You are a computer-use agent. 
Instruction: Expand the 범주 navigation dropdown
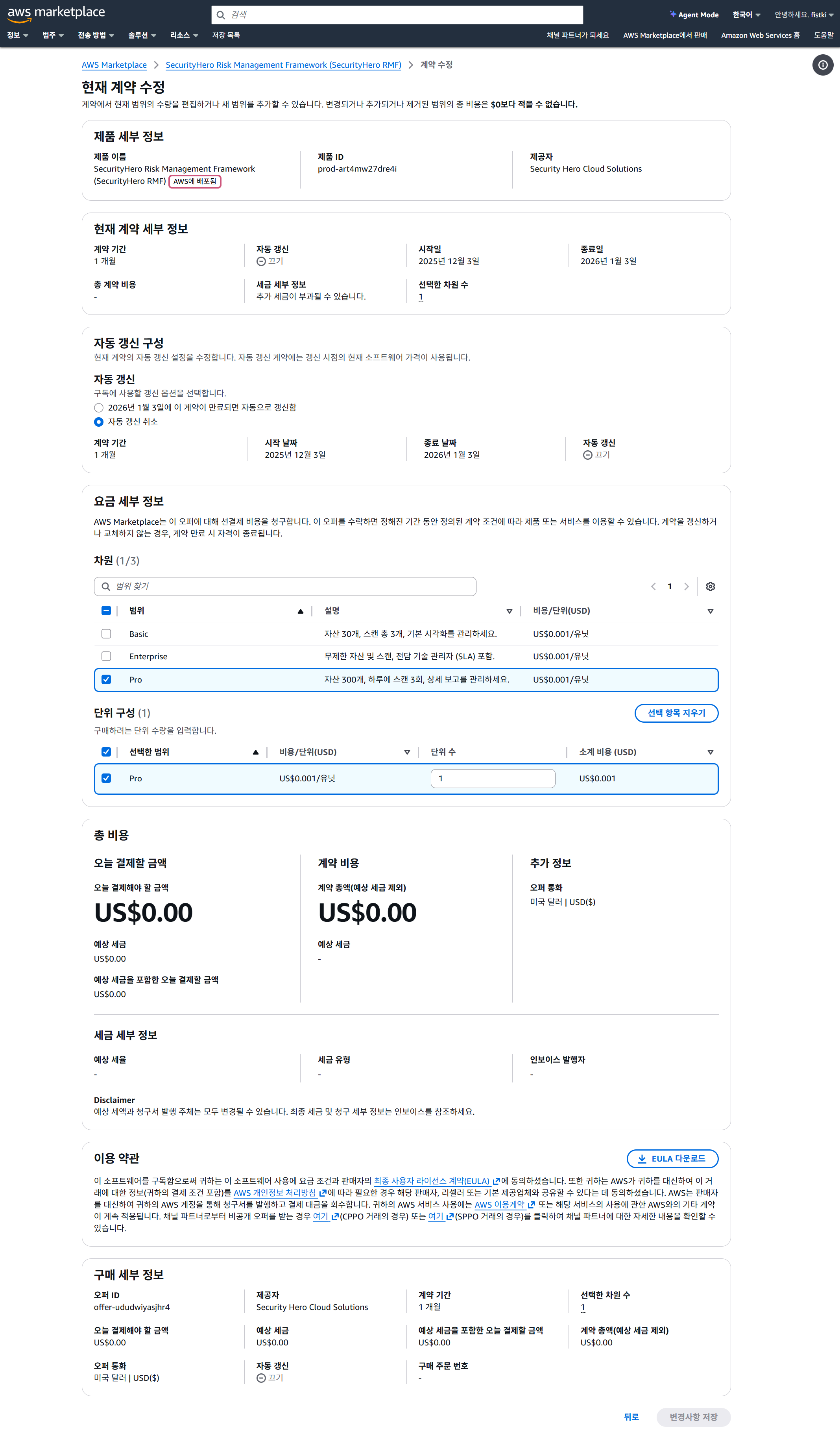(x=53, y=35)
